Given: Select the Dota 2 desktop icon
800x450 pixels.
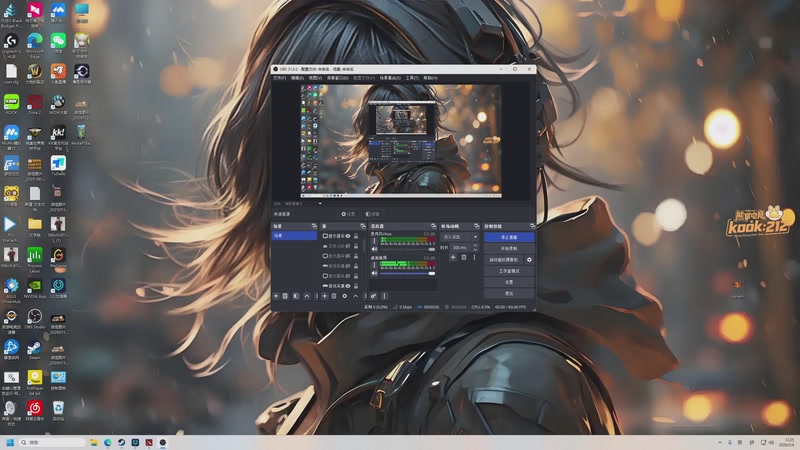Looking at the screenshot, I should tap(35, 105).
